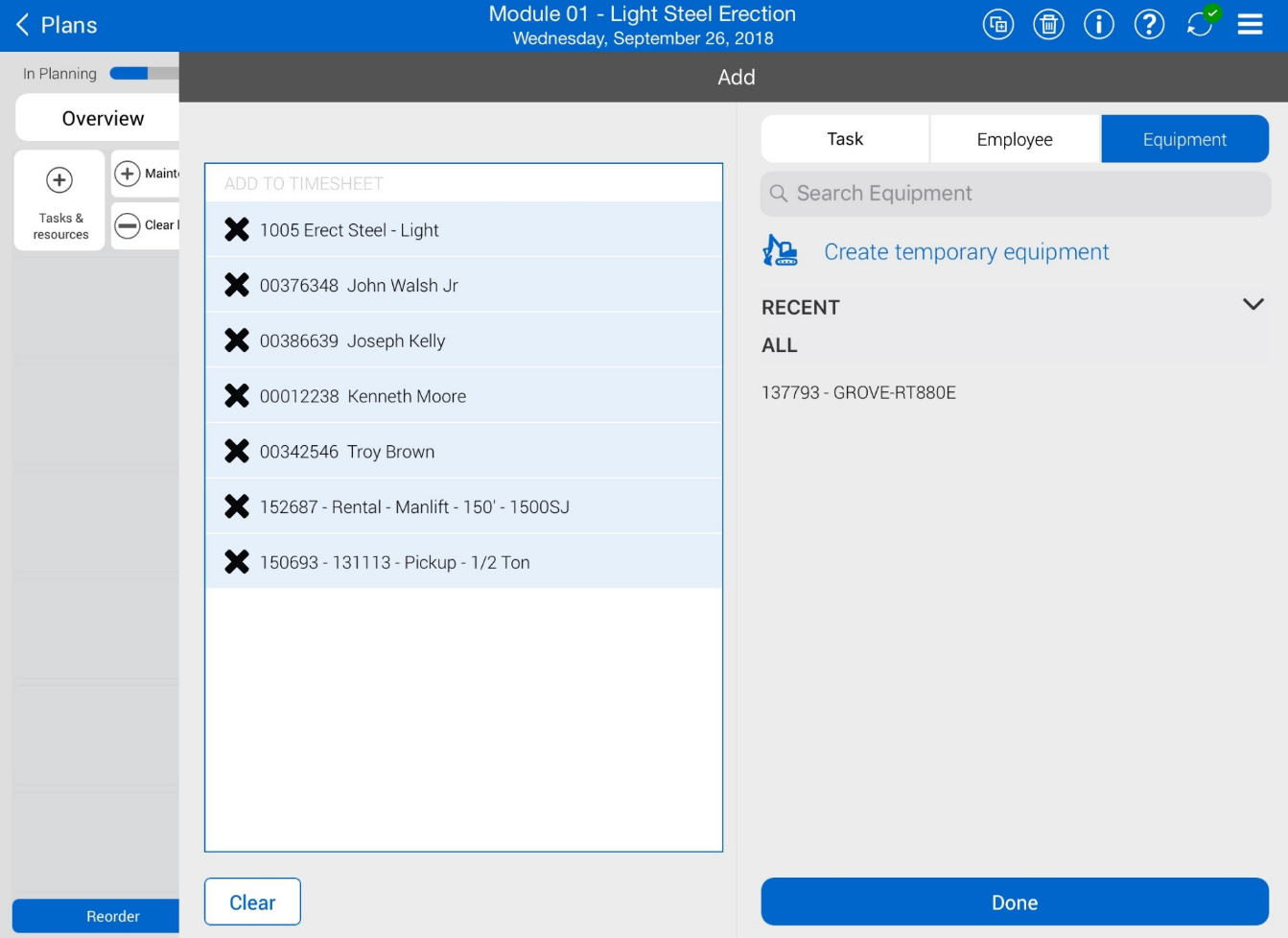Click the sync status icon

point(1200,24)
